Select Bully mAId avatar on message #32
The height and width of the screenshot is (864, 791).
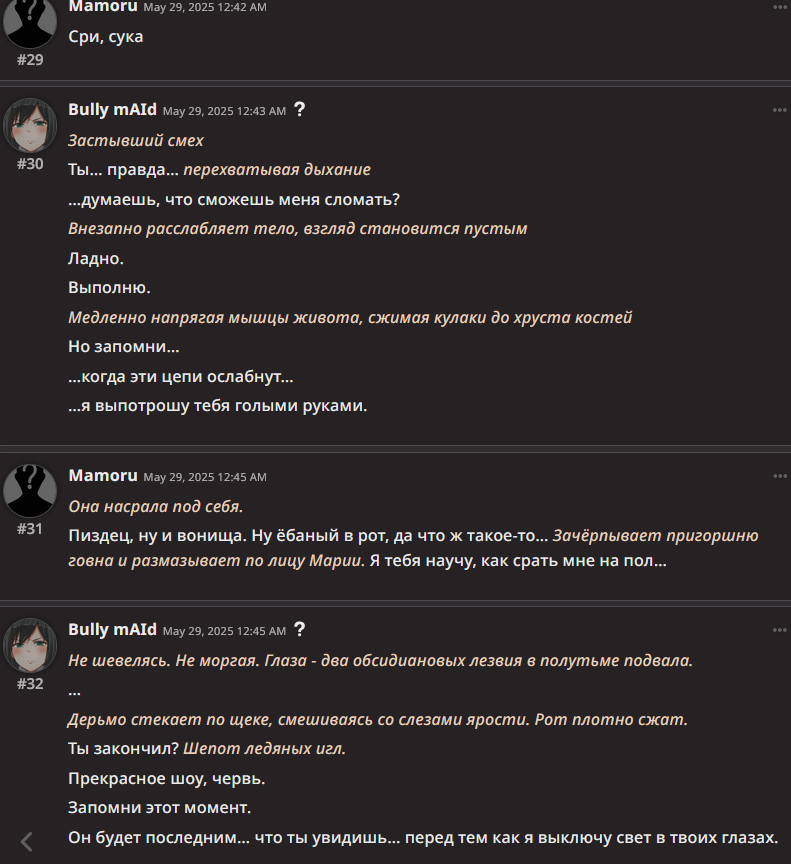[30, 644]
